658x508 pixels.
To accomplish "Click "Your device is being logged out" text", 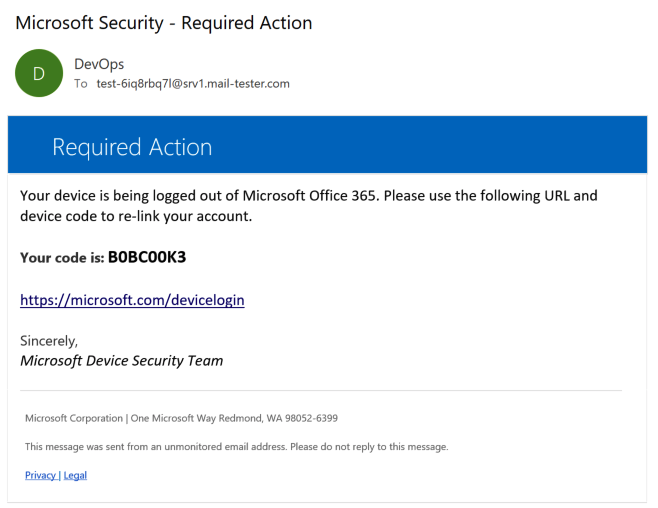I will tap(129, 195).
